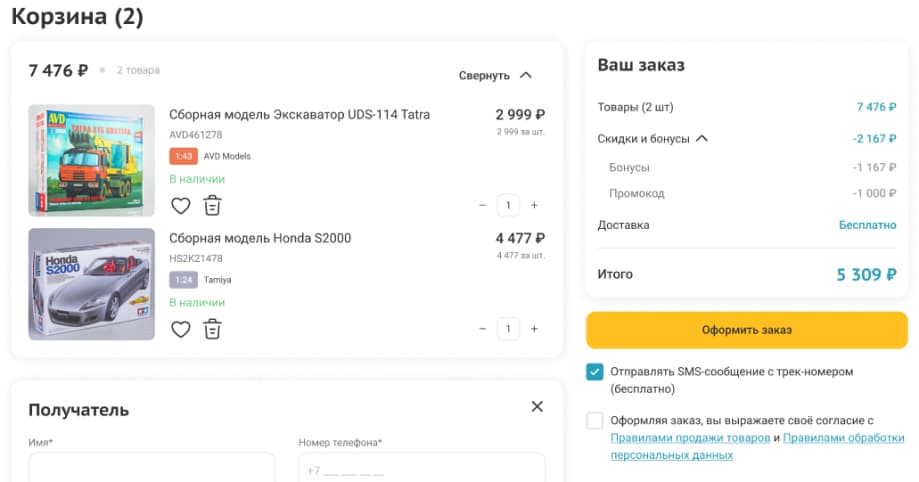Click the Оформить заказ button

pyautogui.click(x=746, y=330)
